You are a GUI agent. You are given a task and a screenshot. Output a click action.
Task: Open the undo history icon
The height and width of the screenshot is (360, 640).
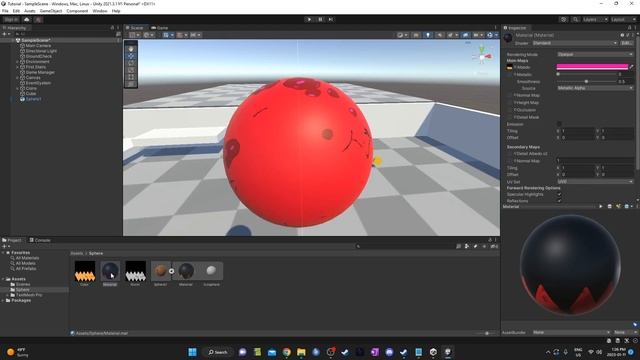tap(564, 20)
